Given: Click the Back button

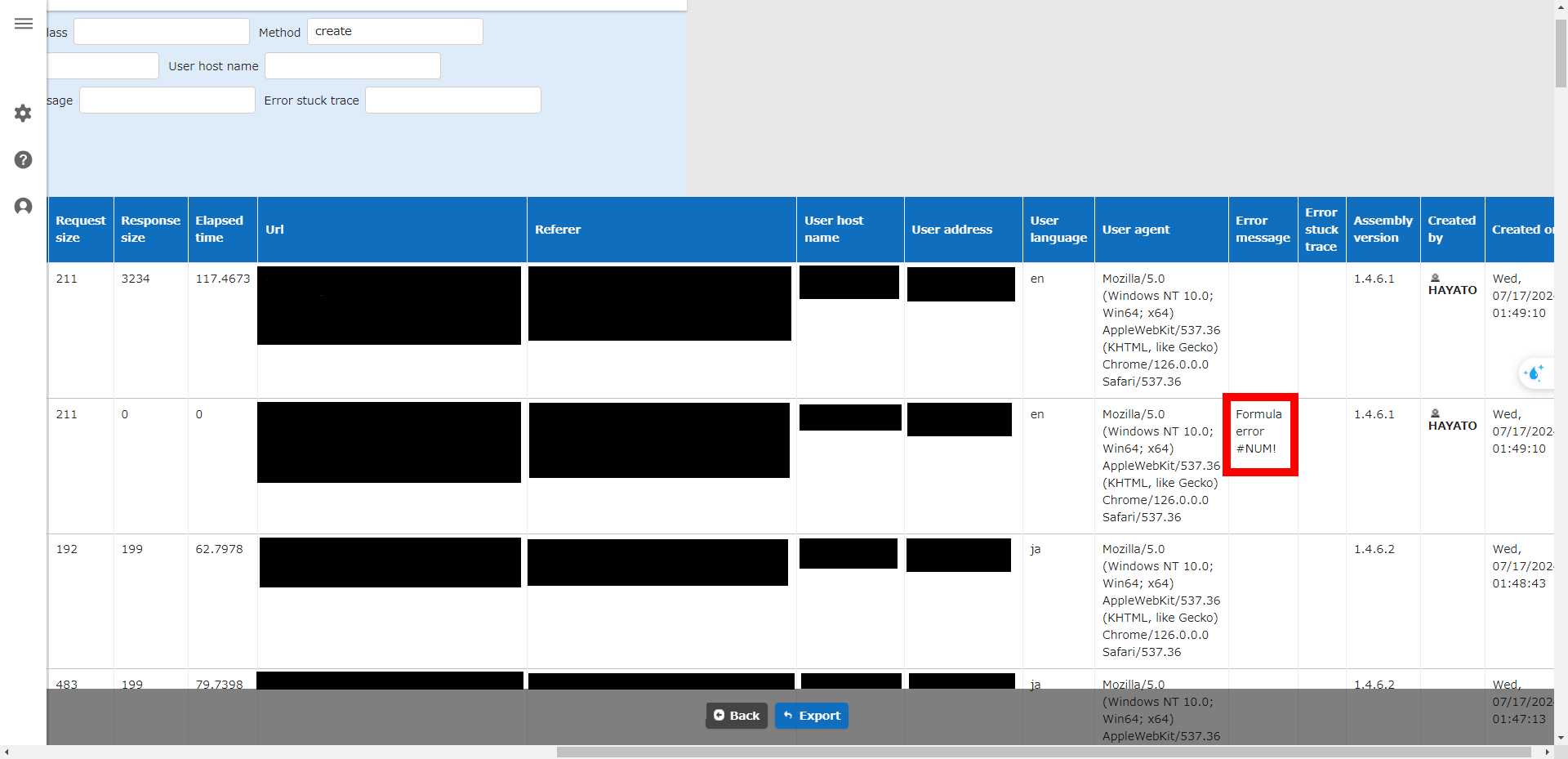Looking at the screenshot, I should click(737, 716).
